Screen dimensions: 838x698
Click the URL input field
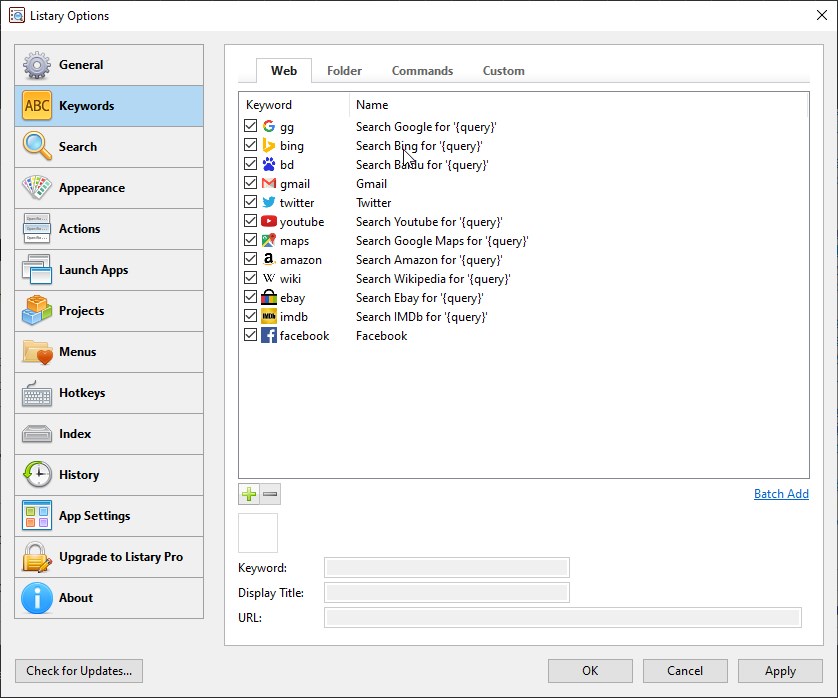coord(563,618)
